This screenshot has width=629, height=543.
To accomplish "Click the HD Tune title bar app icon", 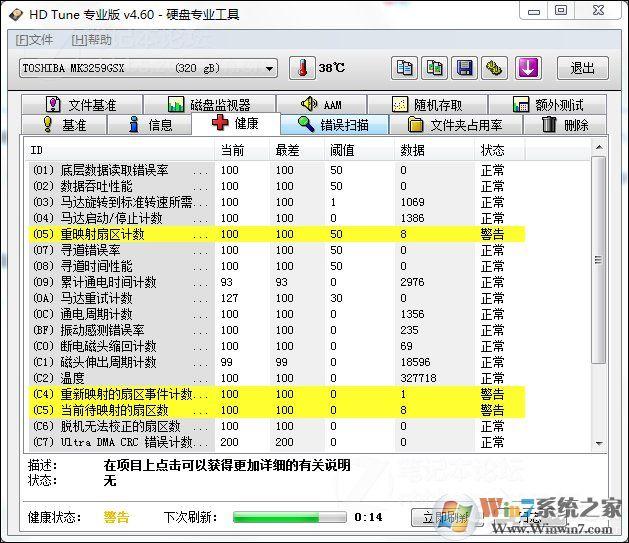I will pyautogui.click(x=16, y=15).
